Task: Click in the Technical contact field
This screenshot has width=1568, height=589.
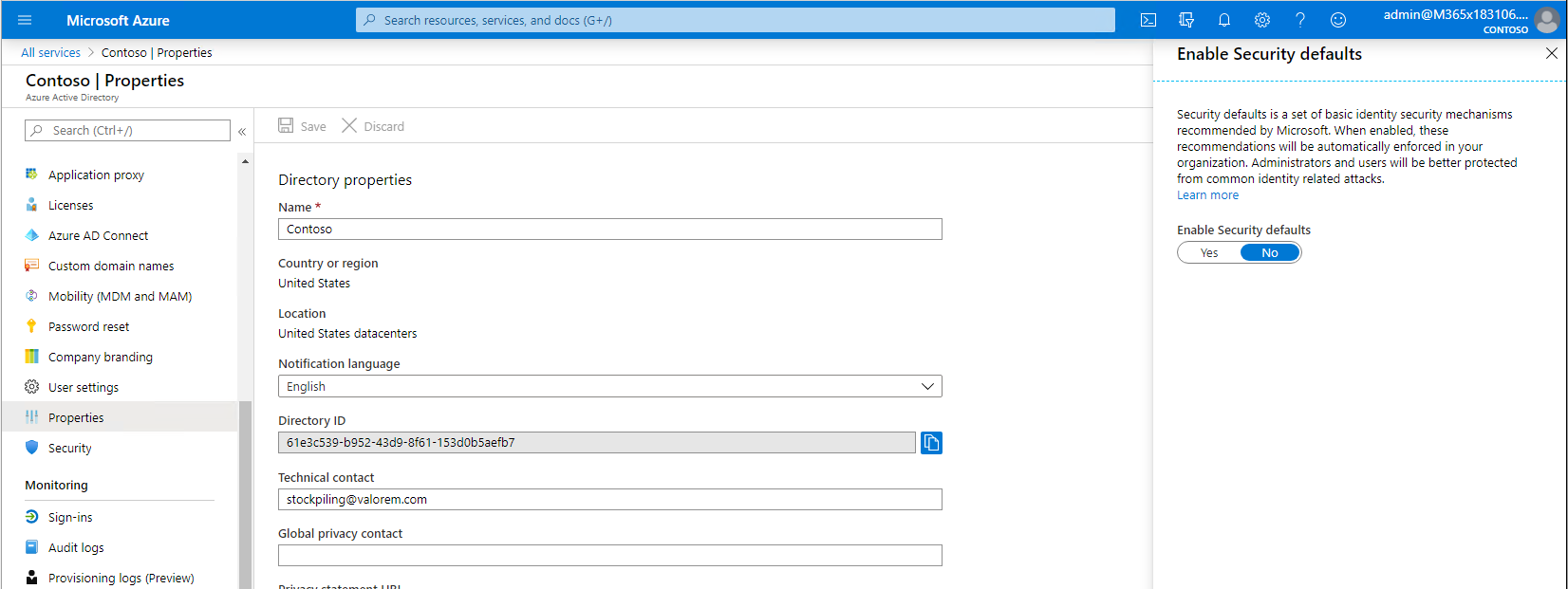Action: coord(609,499)
